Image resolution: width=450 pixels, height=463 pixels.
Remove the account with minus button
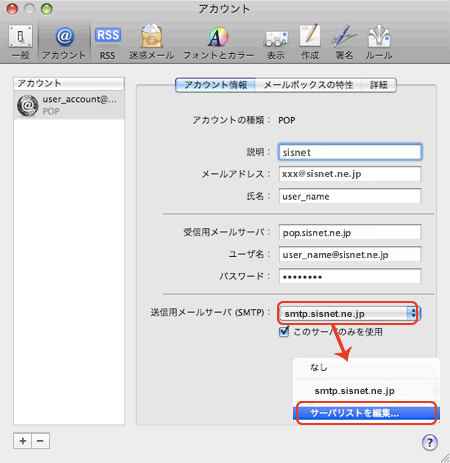click(x=40, y=441)
